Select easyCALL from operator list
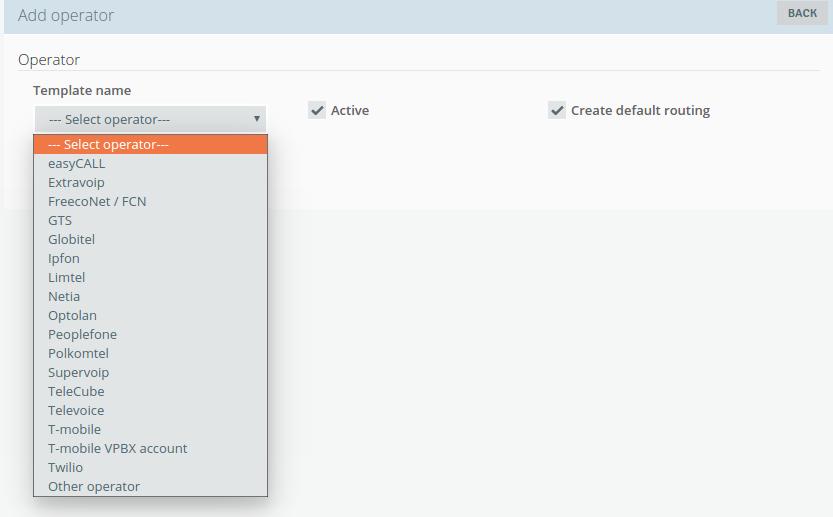 [x=150, y=164]
